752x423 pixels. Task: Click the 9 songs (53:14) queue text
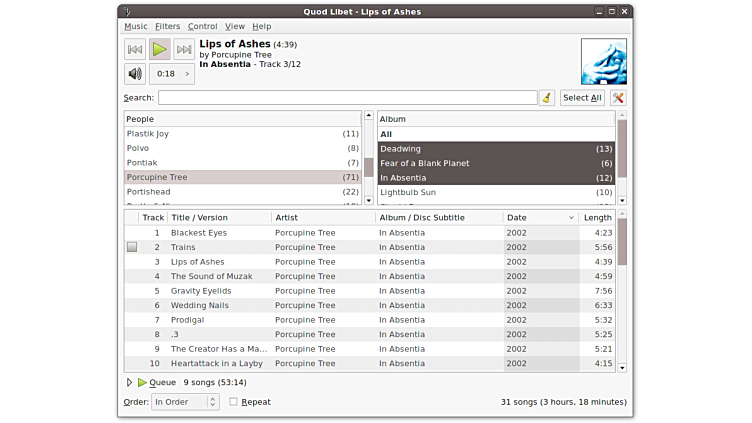coord(215,382)
